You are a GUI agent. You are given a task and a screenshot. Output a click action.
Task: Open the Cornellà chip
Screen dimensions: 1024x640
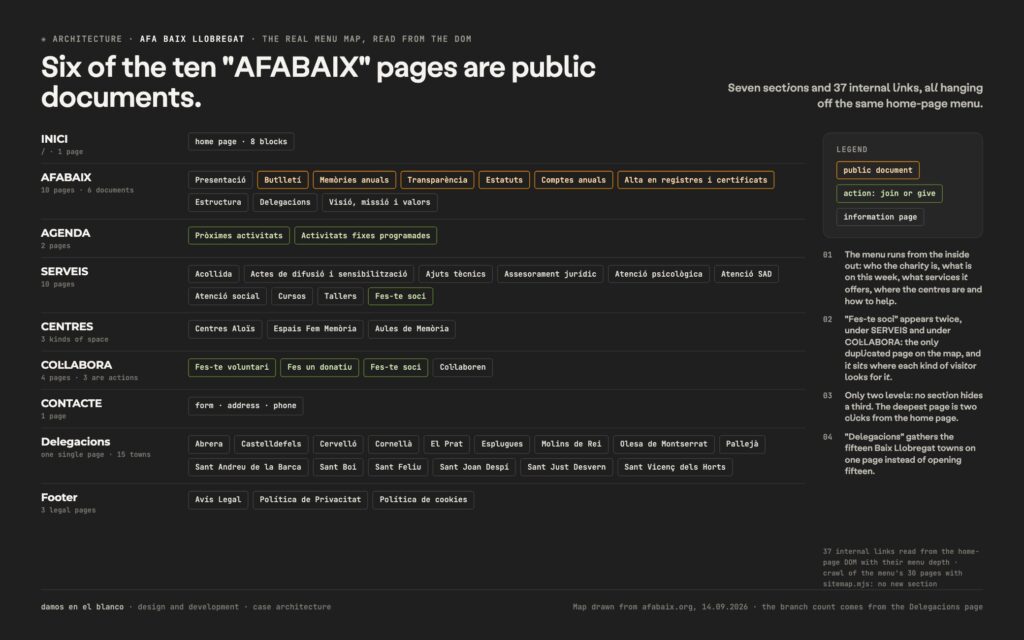(x=393, y=445)
